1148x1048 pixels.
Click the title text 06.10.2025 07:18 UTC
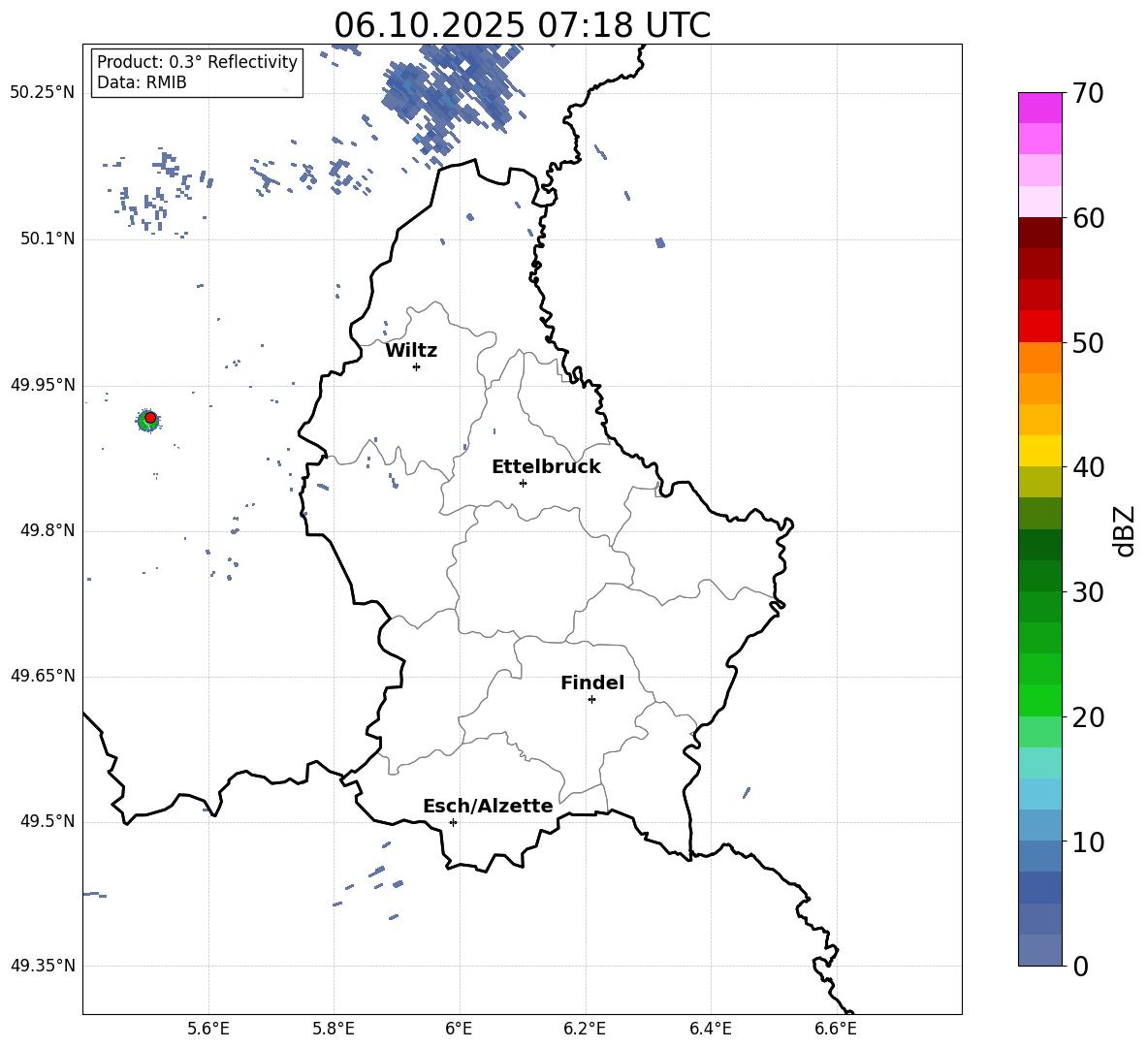click(522, 25)
